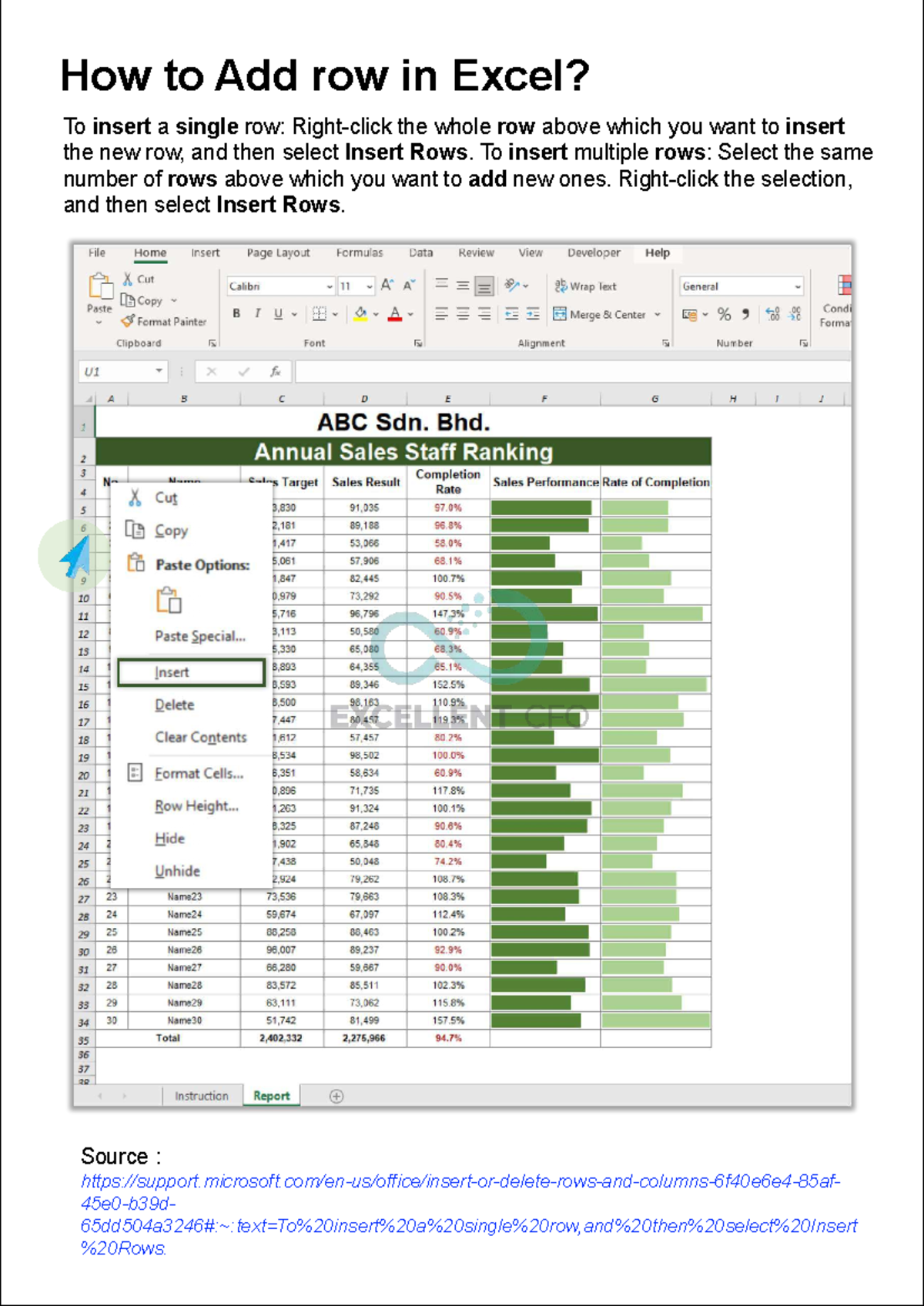Click Decrease Indent icon

(x=511, y=314)
